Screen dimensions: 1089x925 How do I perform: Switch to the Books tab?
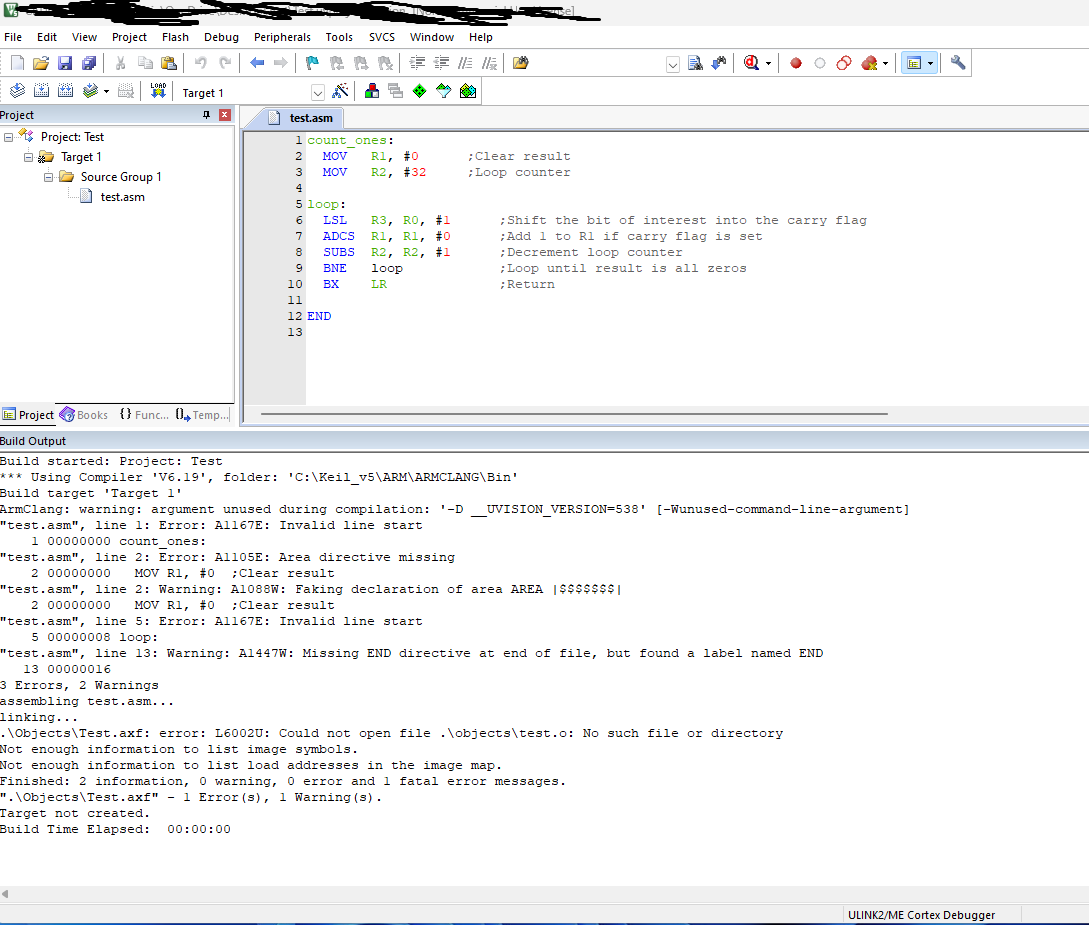click(84, 414)
